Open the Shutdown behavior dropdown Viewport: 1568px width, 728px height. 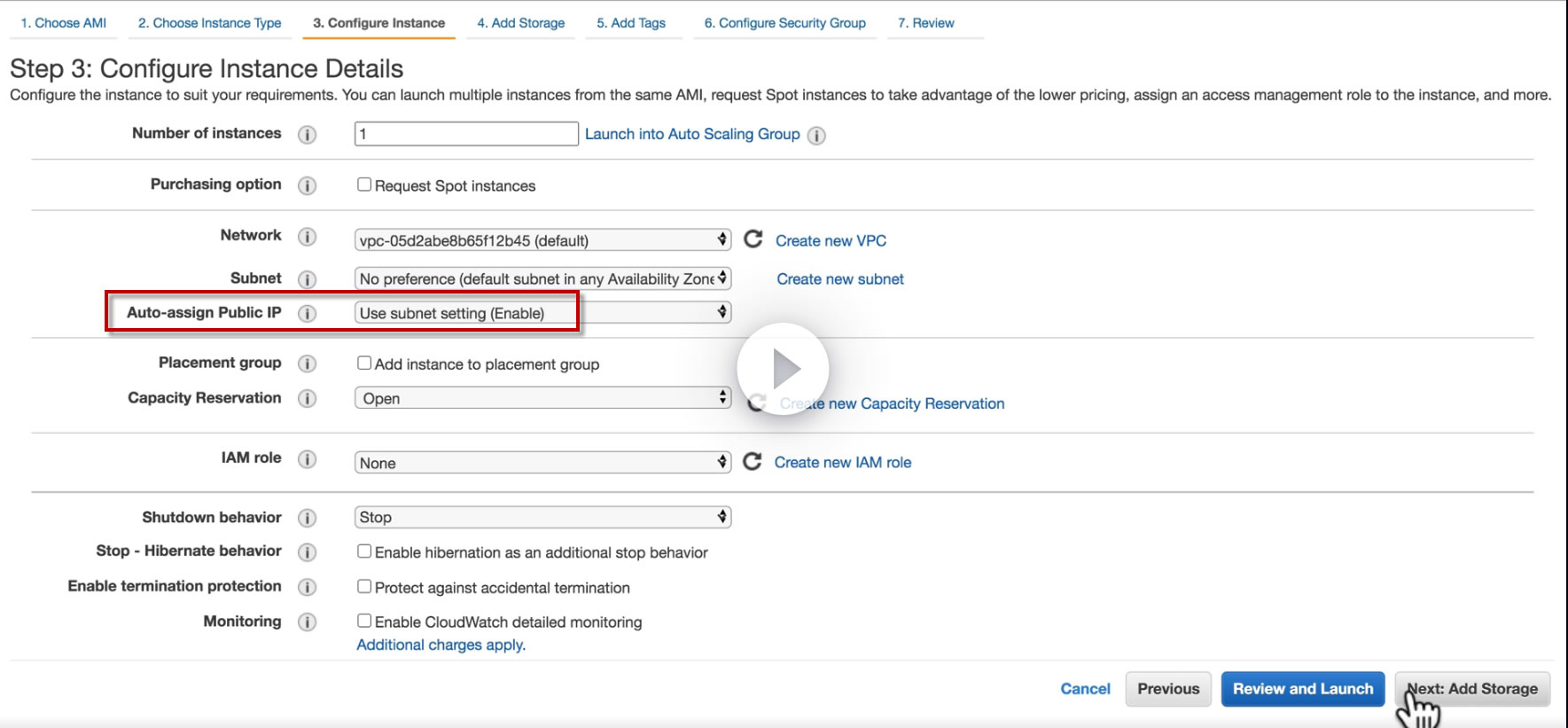click(542, 517)
